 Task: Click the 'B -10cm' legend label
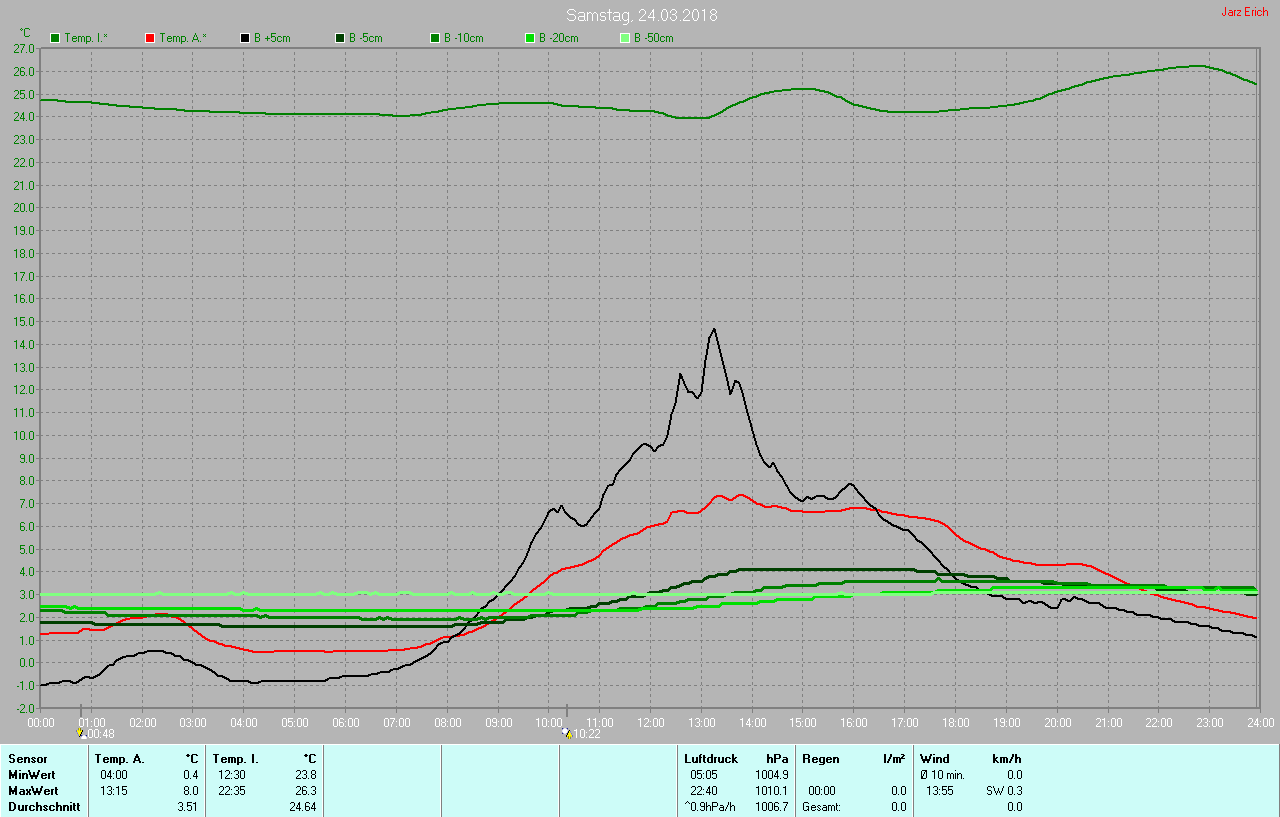[x=464, y=38]
